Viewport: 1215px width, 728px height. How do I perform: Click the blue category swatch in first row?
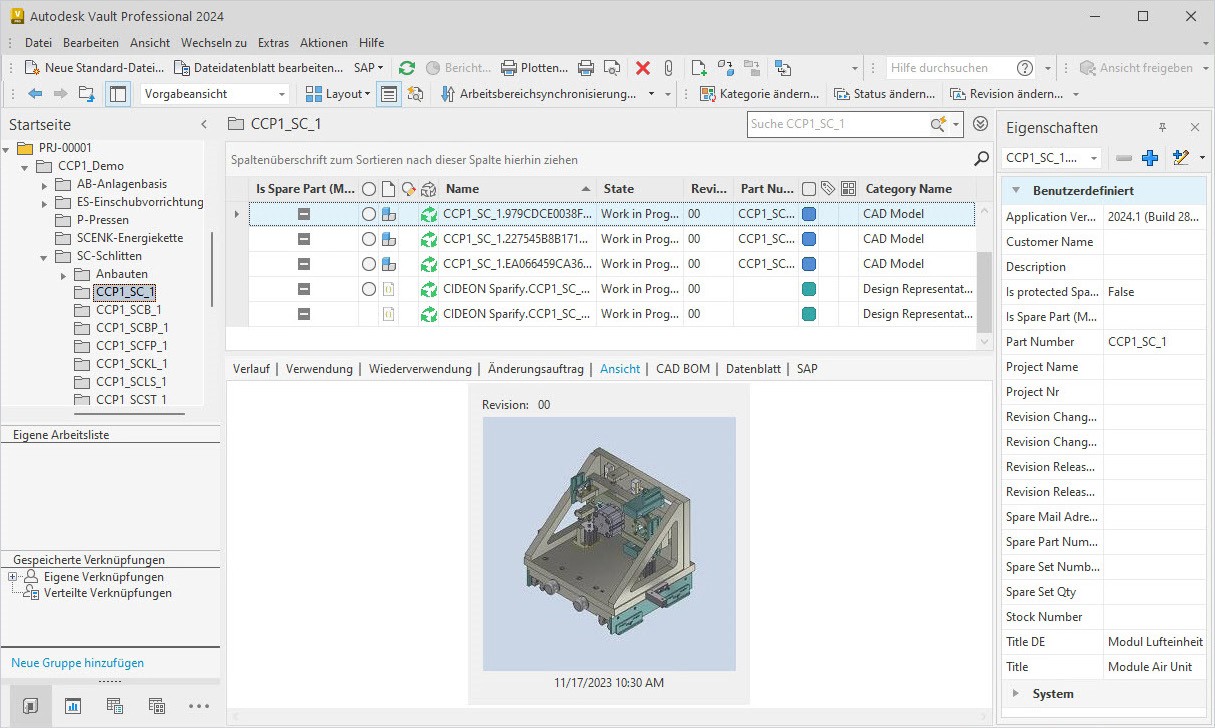pyautogui.click(x=809, y=214)
